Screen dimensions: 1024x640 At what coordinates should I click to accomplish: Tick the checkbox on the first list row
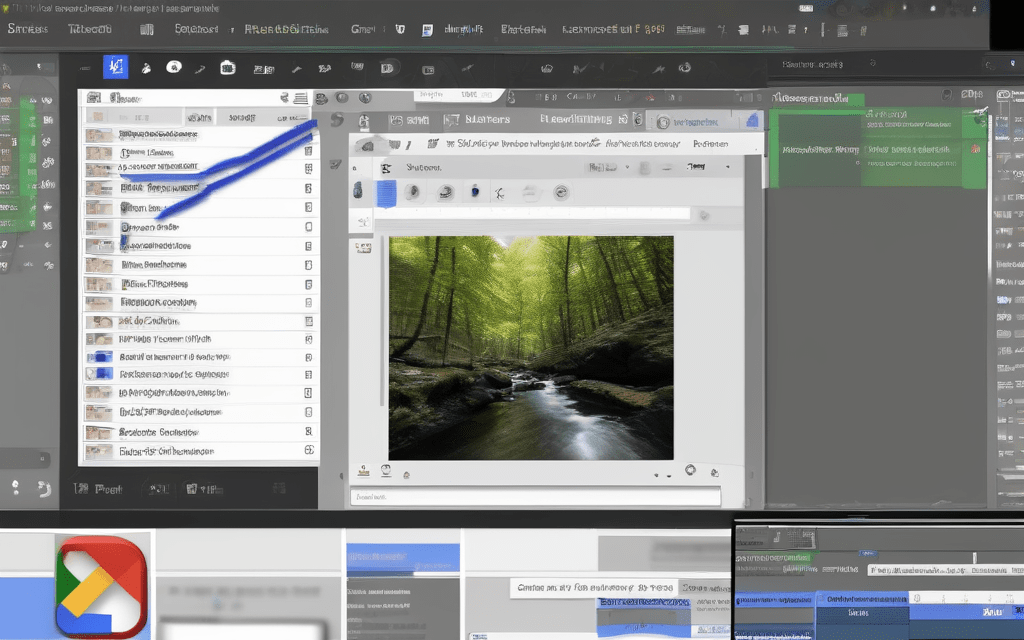tap(308, 134)
